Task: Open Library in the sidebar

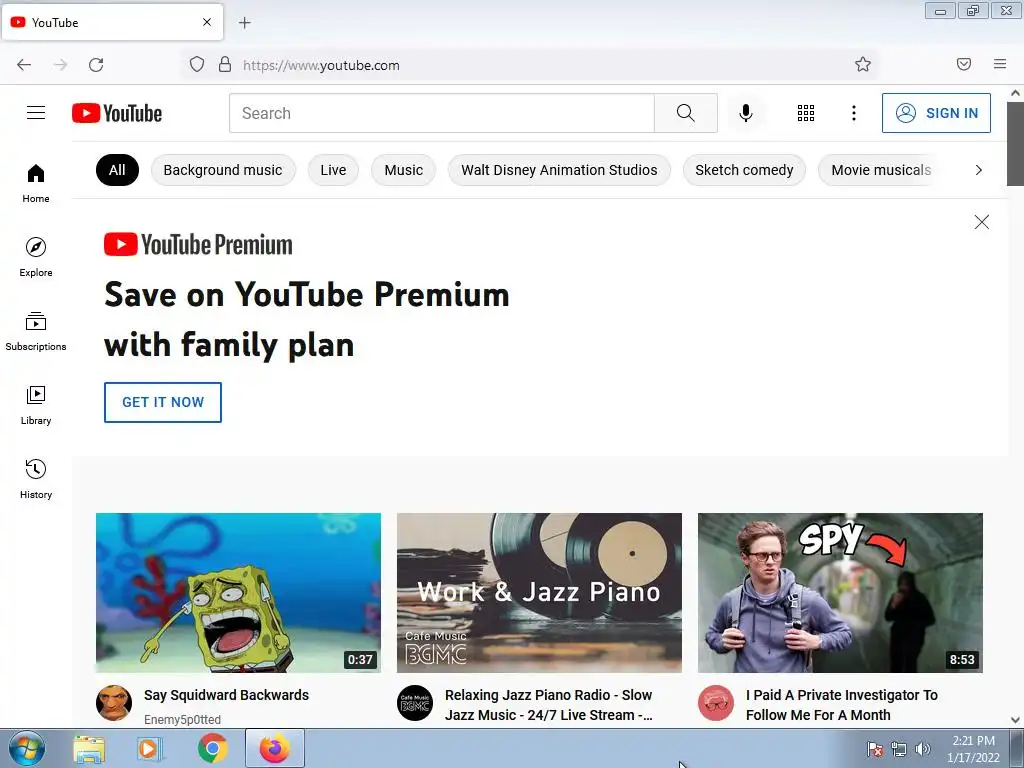Action: coord(36,406)
